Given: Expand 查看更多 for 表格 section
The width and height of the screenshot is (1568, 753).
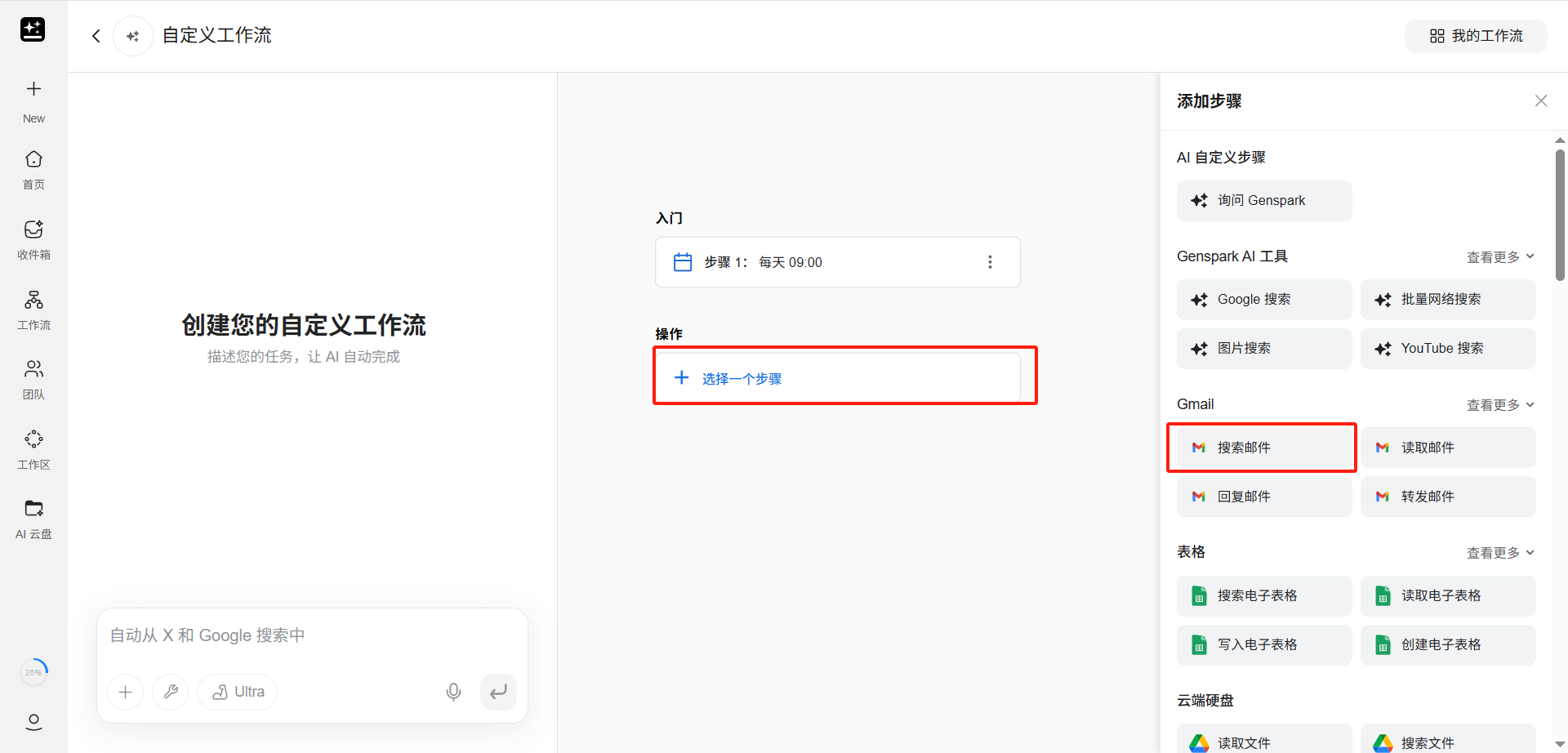Looking at the screenshot, I should (x=1499, y=553).
